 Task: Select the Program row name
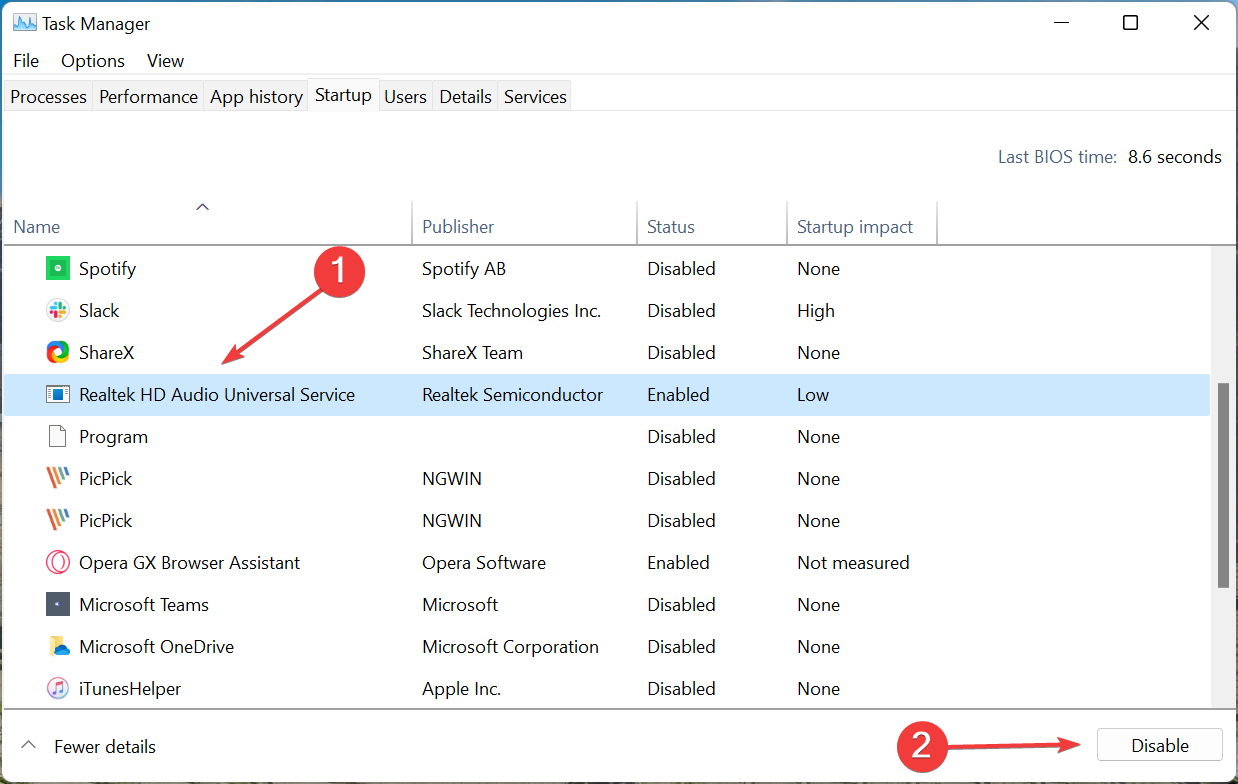tap(113, 437)
